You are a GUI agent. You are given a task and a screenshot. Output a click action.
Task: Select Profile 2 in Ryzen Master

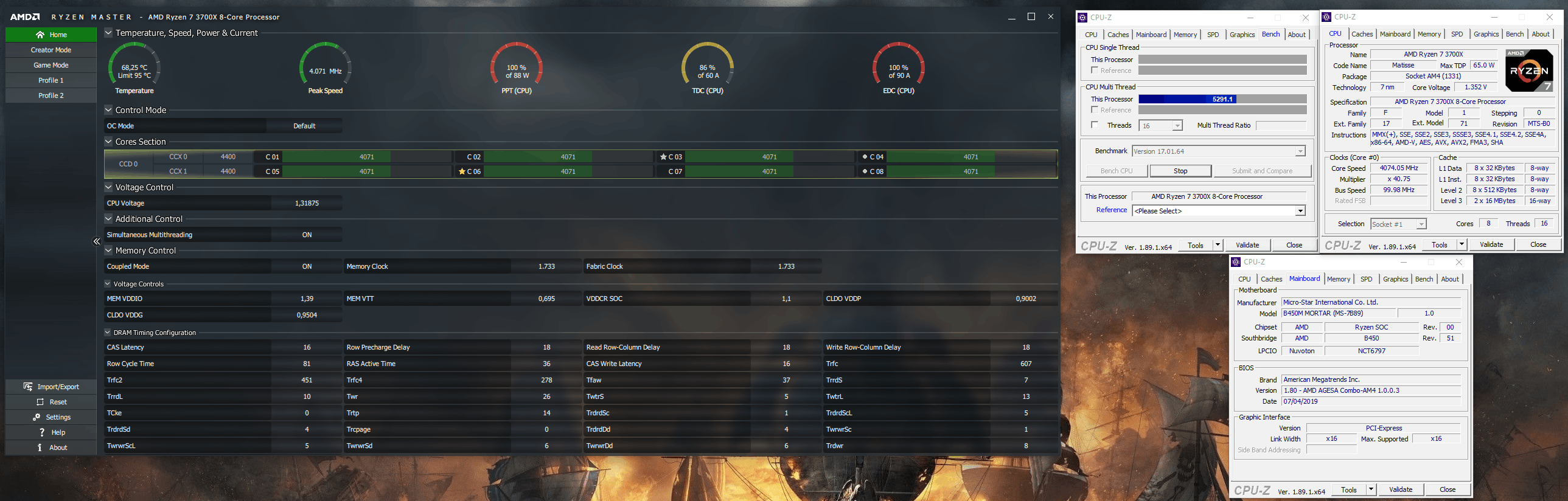(51, 95)
